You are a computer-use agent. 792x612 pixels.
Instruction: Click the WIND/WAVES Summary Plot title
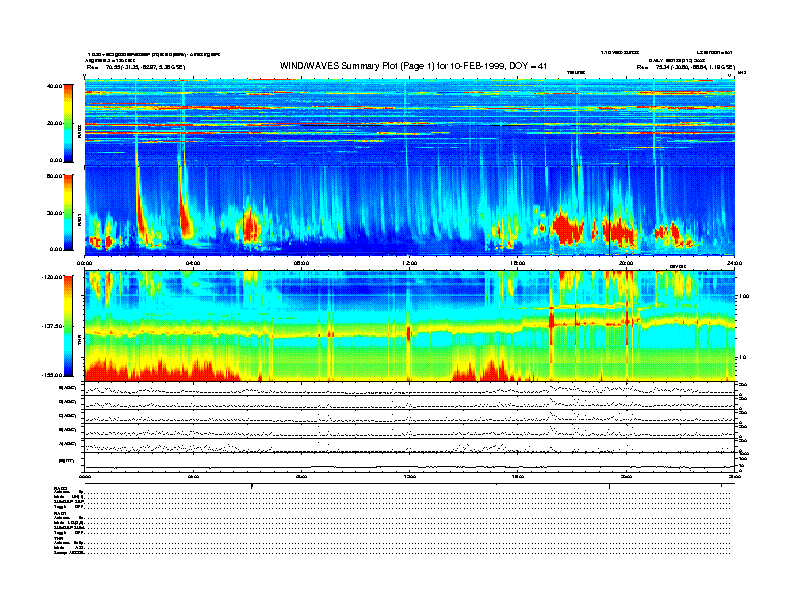(x=413, y=66)
